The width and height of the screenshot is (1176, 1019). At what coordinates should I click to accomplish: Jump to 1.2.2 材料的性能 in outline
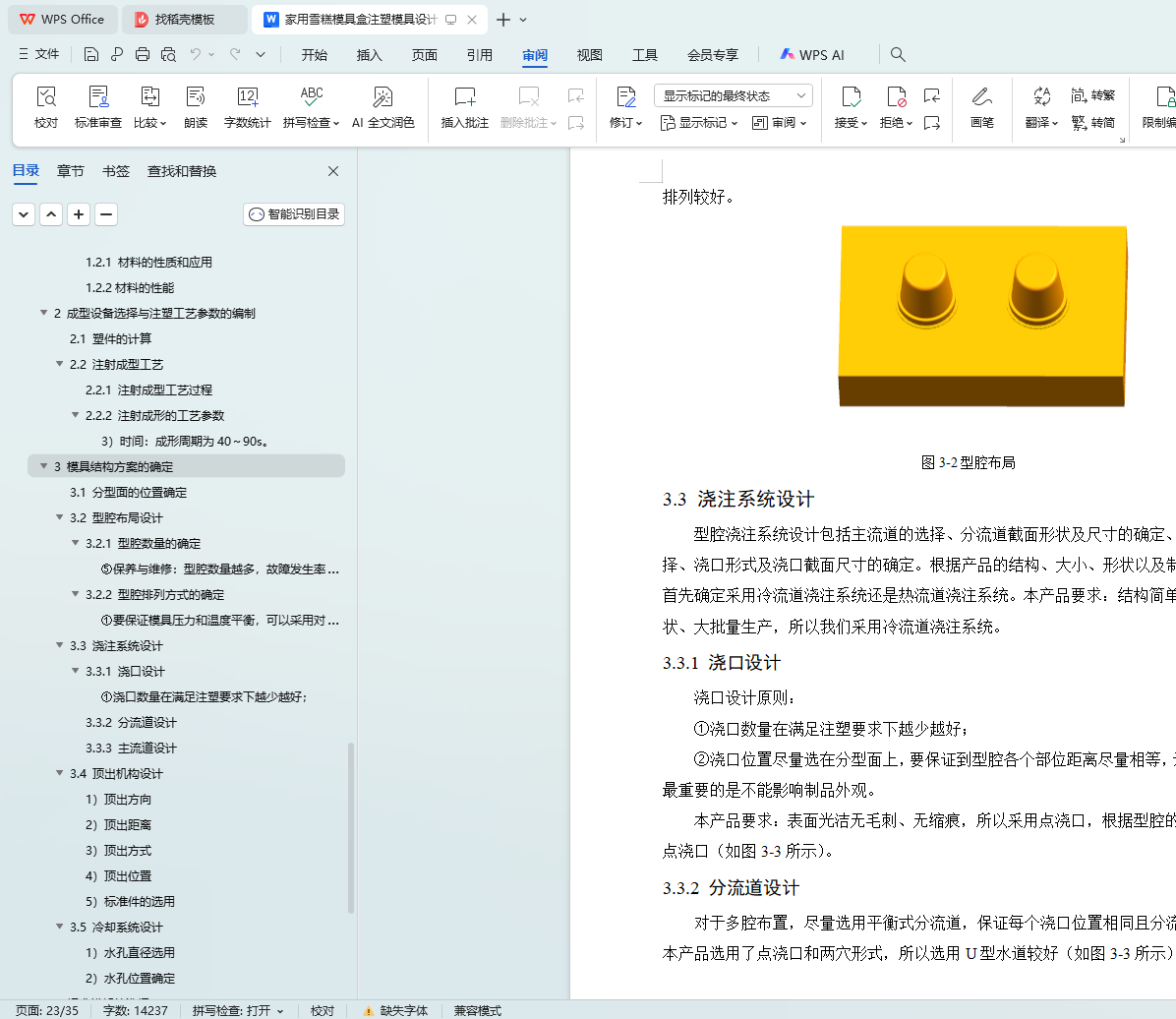tap(130, 287)
